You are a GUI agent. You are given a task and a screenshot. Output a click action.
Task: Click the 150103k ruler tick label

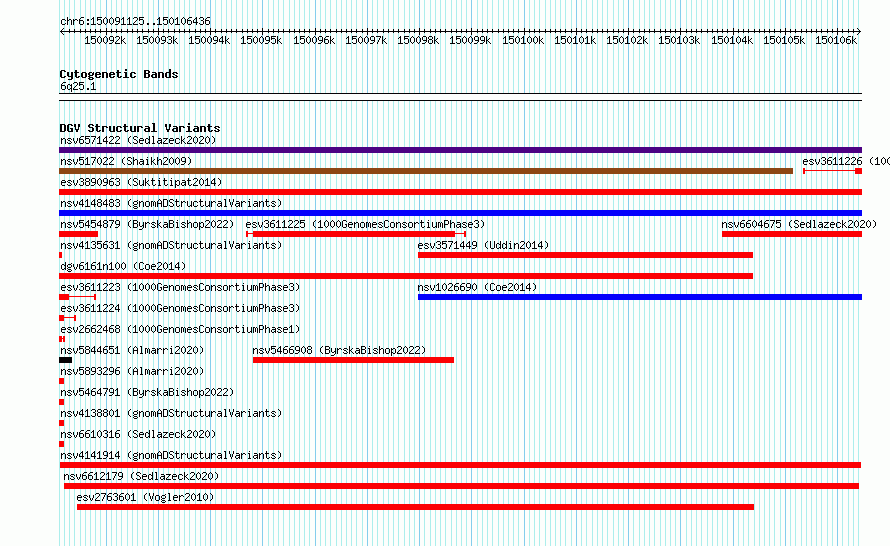(679, 40)
